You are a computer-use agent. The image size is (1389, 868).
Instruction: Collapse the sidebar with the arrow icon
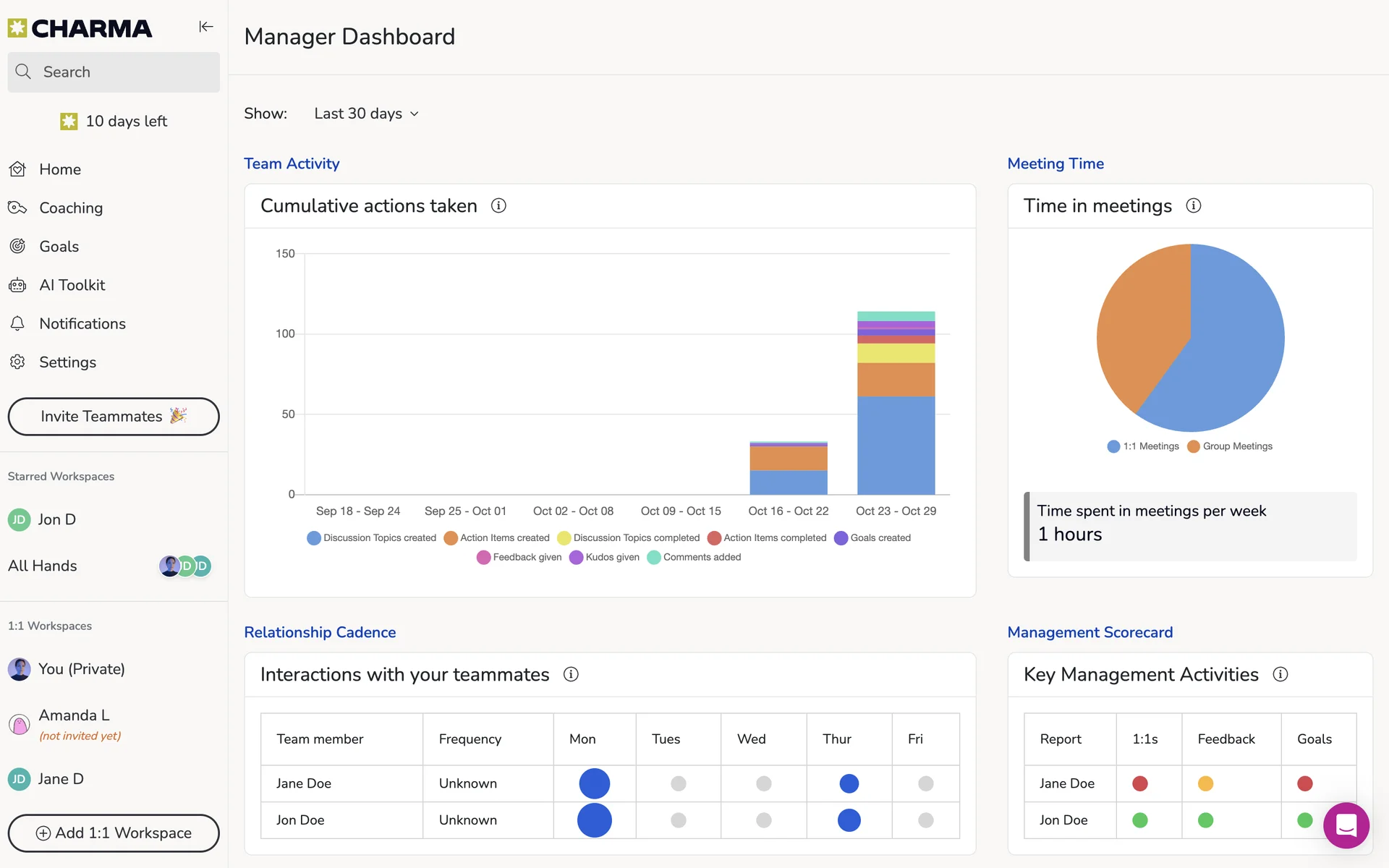click(x=206, y=27)
